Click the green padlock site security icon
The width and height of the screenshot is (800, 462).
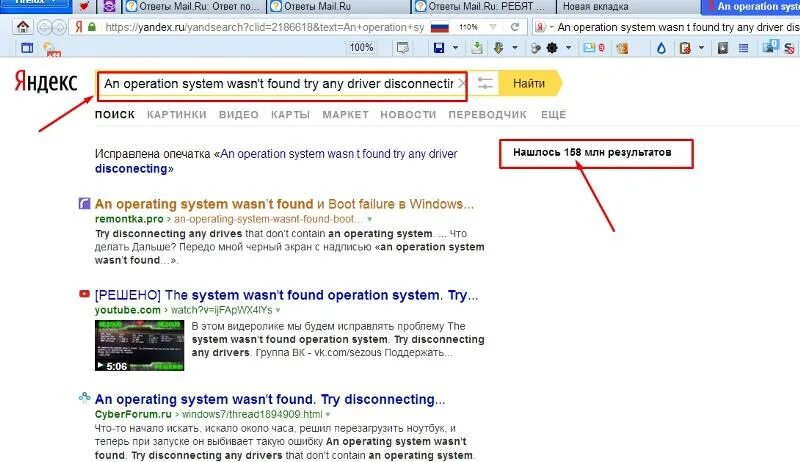pos(92,27)
